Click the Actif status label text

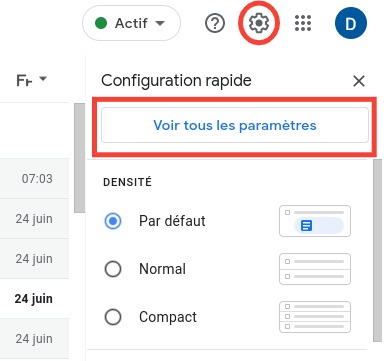(131, 23)
